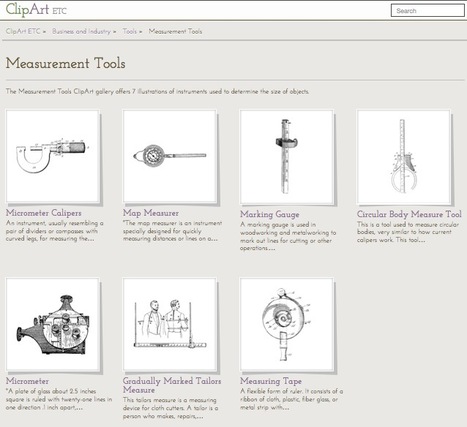
Task: Click the description starting 'A marking gauge is used'
Action: [288, 236]
